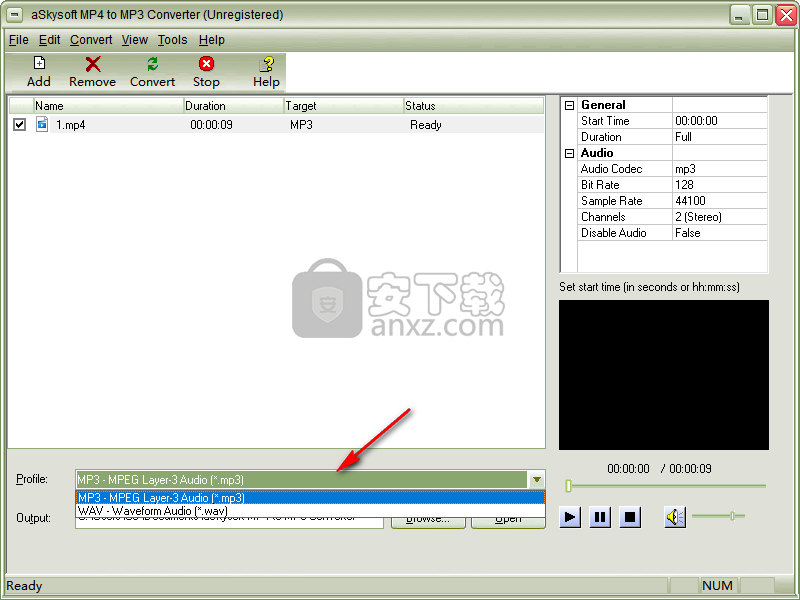The image size is (800, 600).
Task: Open the Help menu
Action: click(x=212, y=40)
